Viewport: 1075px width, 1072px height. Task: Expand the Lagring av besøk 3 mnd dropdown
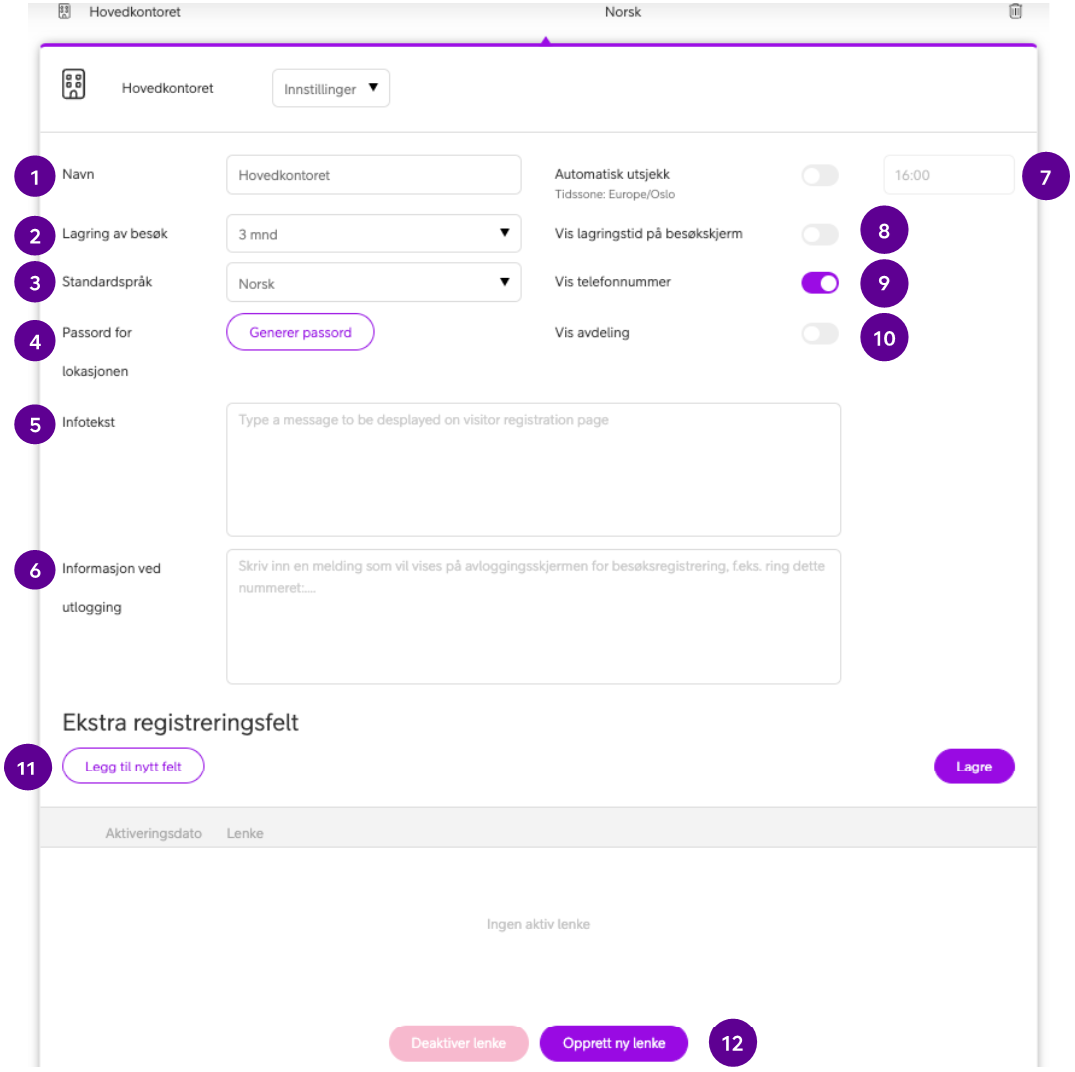click(373, 234)
